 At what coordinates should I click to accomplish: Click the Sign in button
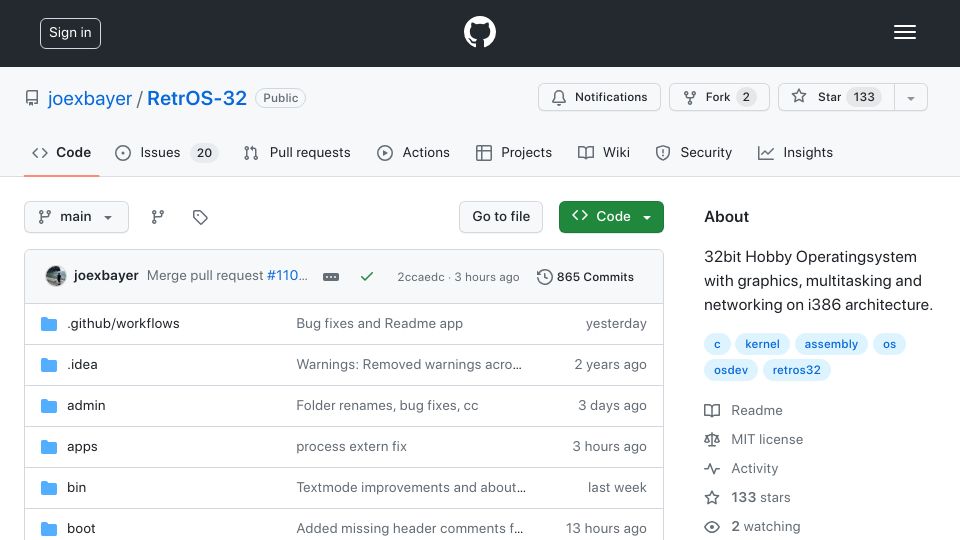tap(70, 33)
